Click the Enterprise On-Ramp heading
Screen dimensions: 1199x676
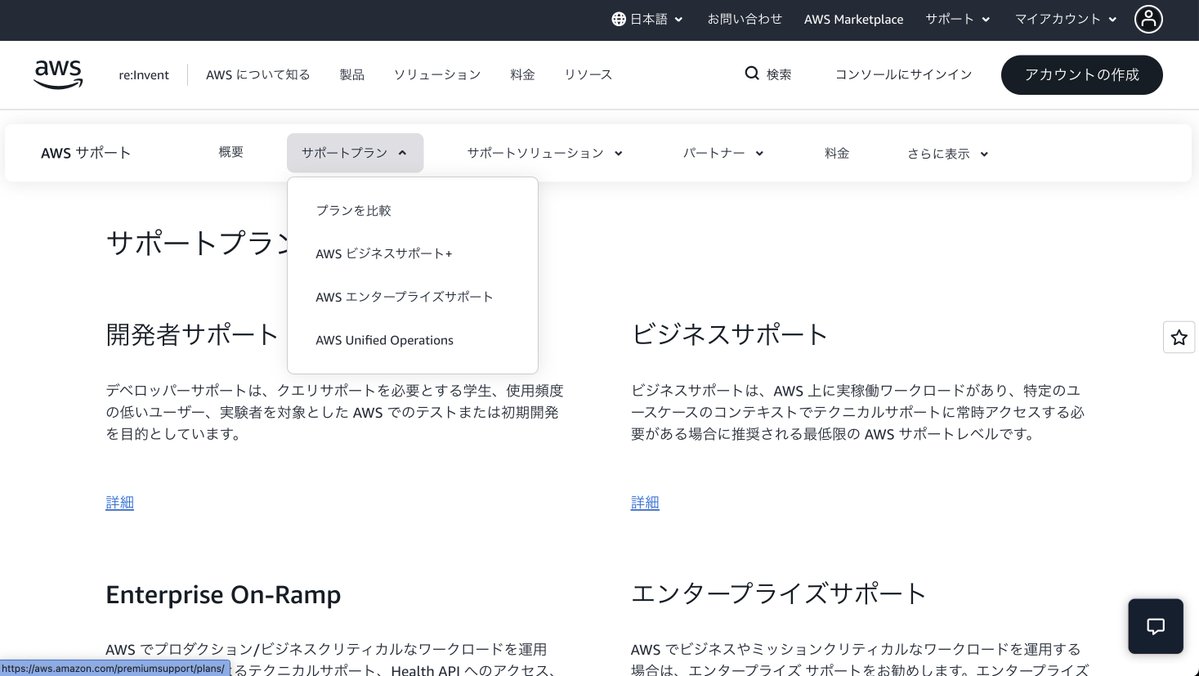(223, 594)
